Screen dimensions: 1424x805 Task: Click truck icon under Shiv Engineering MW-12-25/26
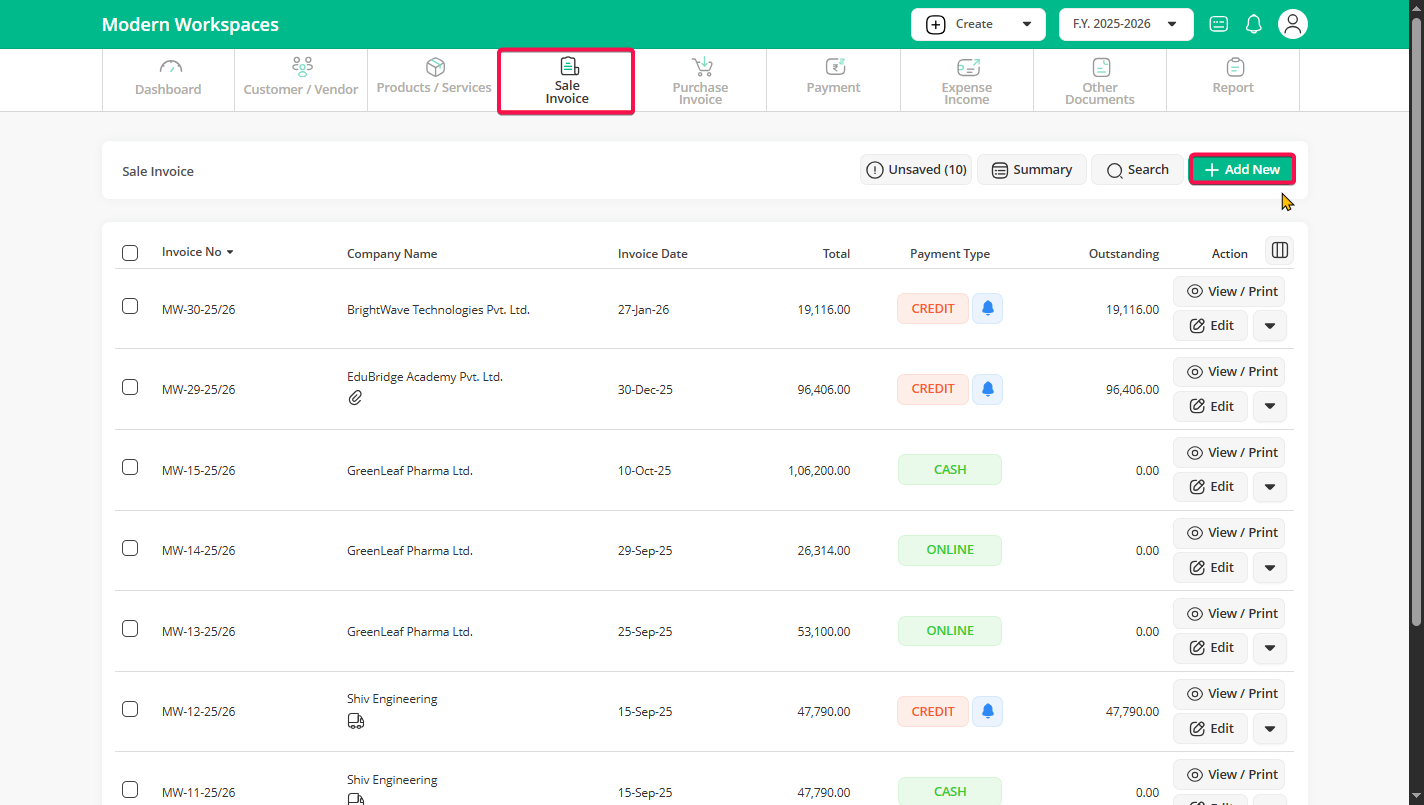point(355,720)
